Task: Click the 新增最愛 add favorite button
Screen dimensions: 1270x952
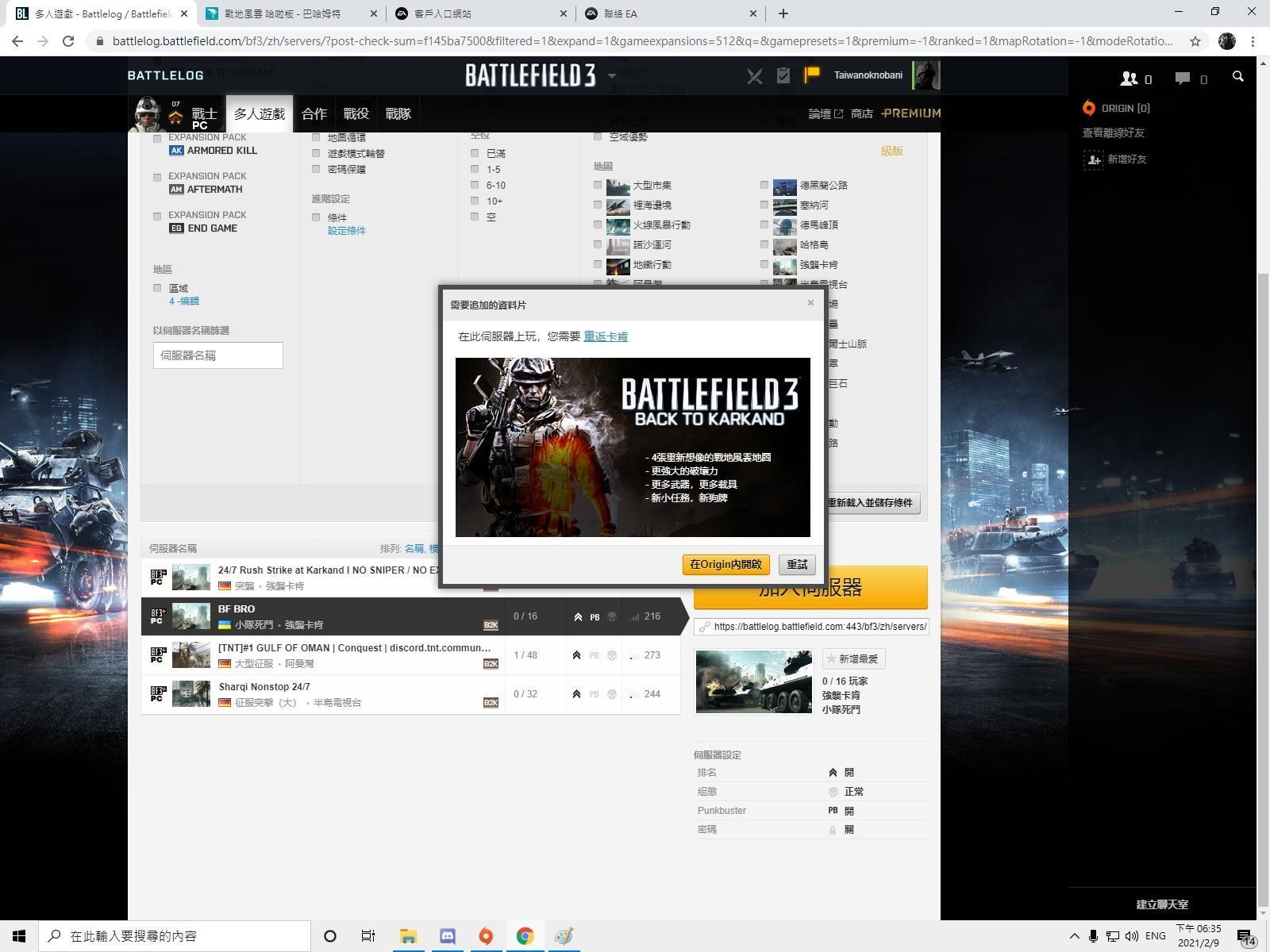Action: (x=854, y=658)
